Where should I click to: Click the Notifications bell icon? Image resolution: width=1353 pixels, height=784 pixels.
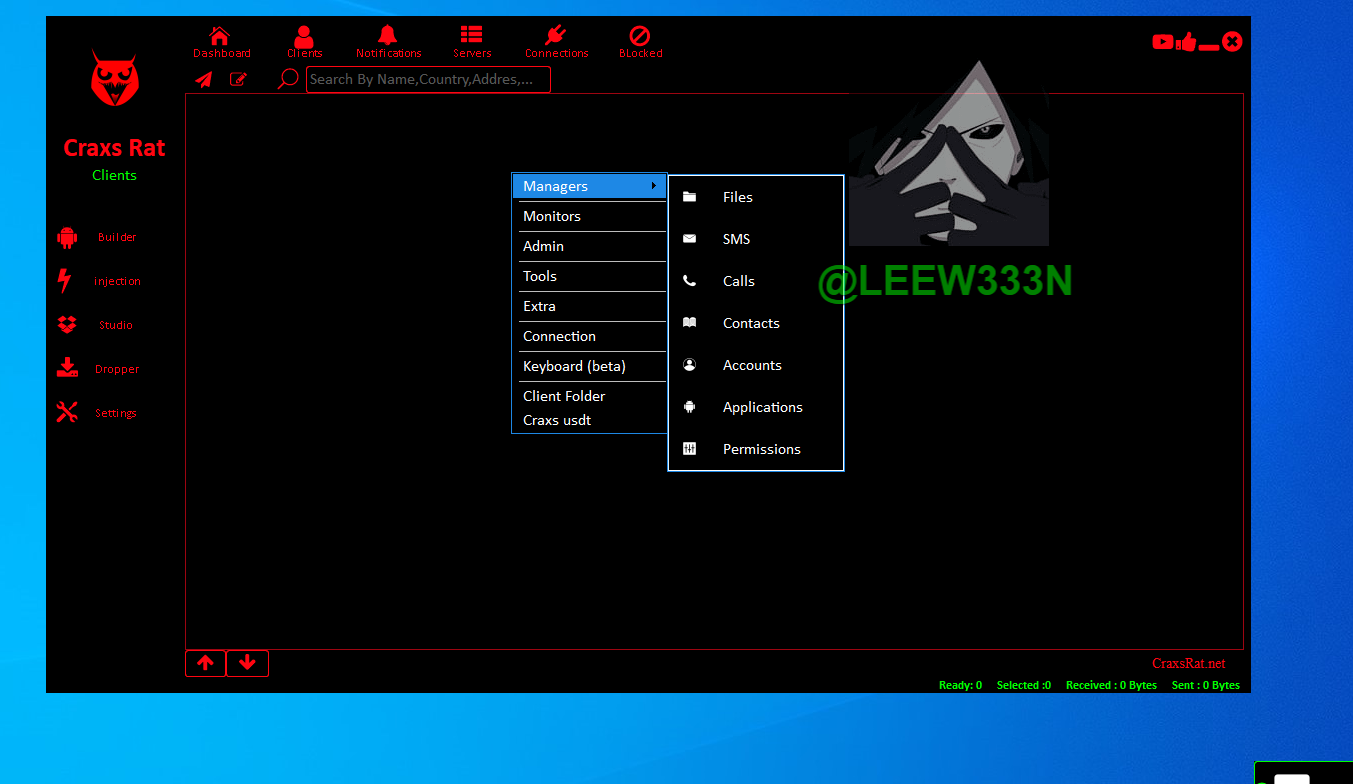click(x=388, y=37)
